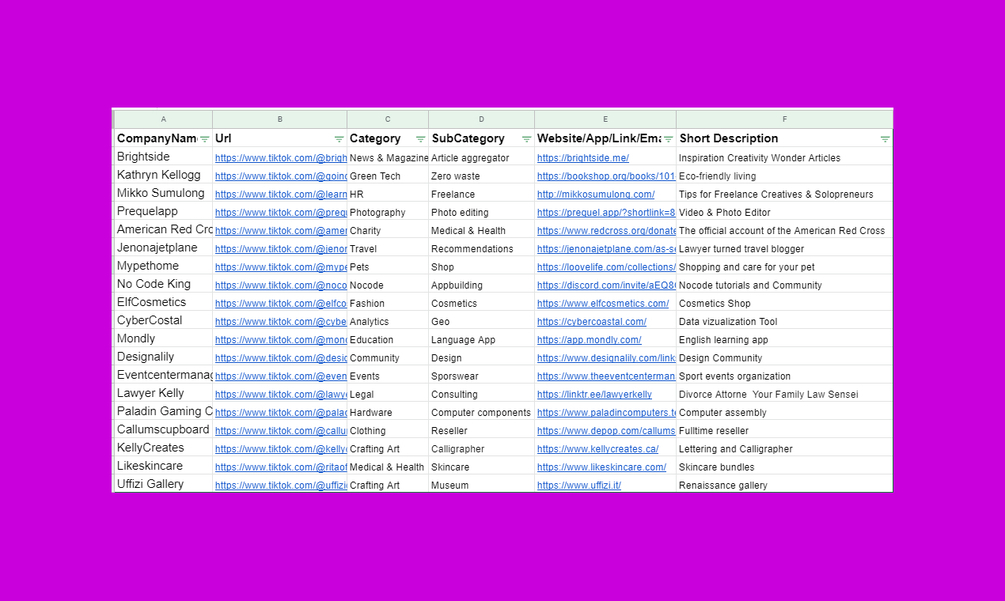Open Prequelapp's TikTok URL link

281,212
